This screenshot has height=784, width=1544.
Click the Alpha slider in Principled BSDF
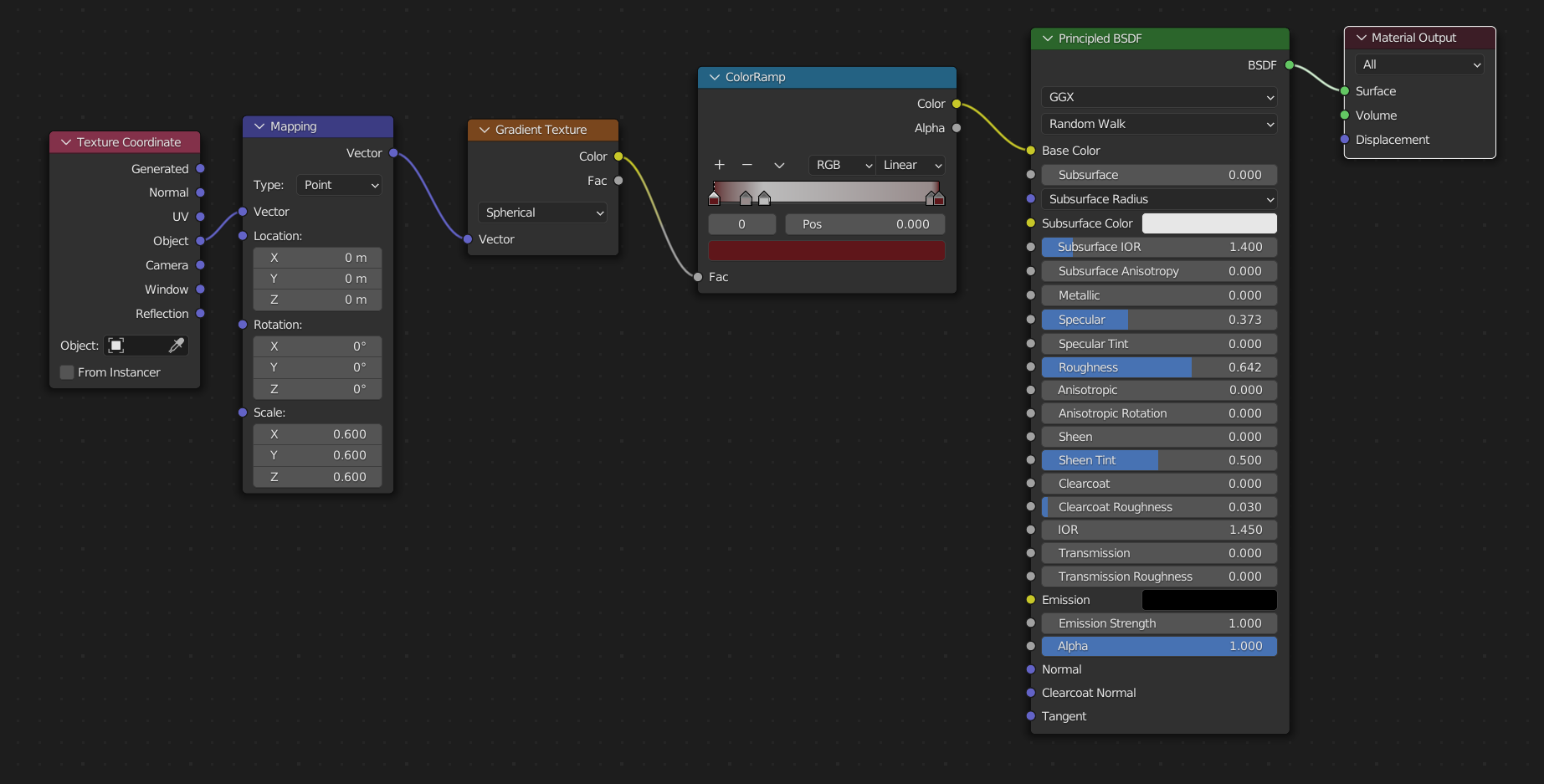pyautogui.click(x=1159, y=646)
